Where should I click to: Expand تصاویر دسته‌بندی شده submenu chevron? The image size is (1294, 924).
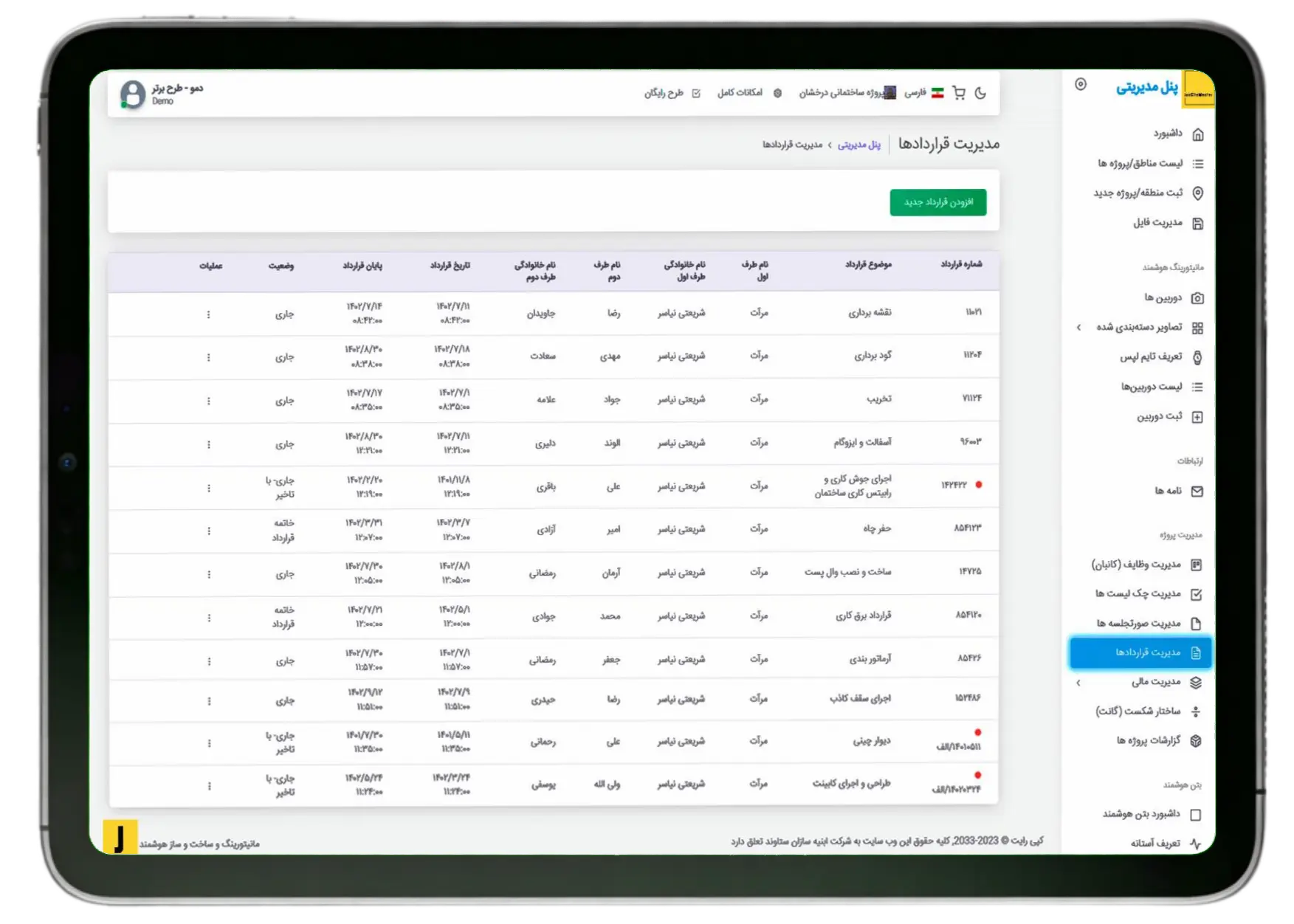pyautogui.click(x=1078, y=327)
